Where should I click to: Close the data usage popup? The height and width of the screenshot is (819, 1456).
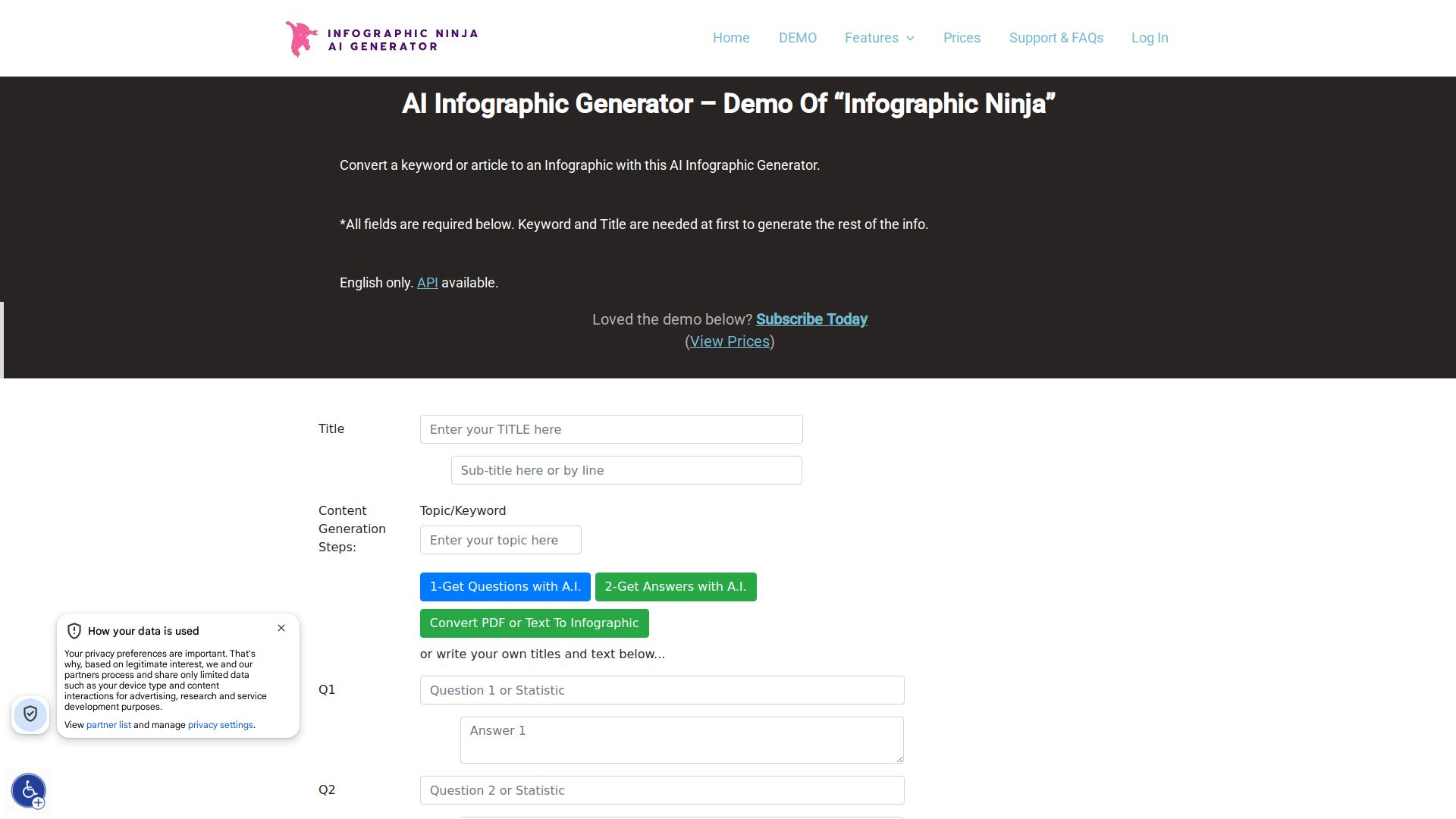point(281,628)
